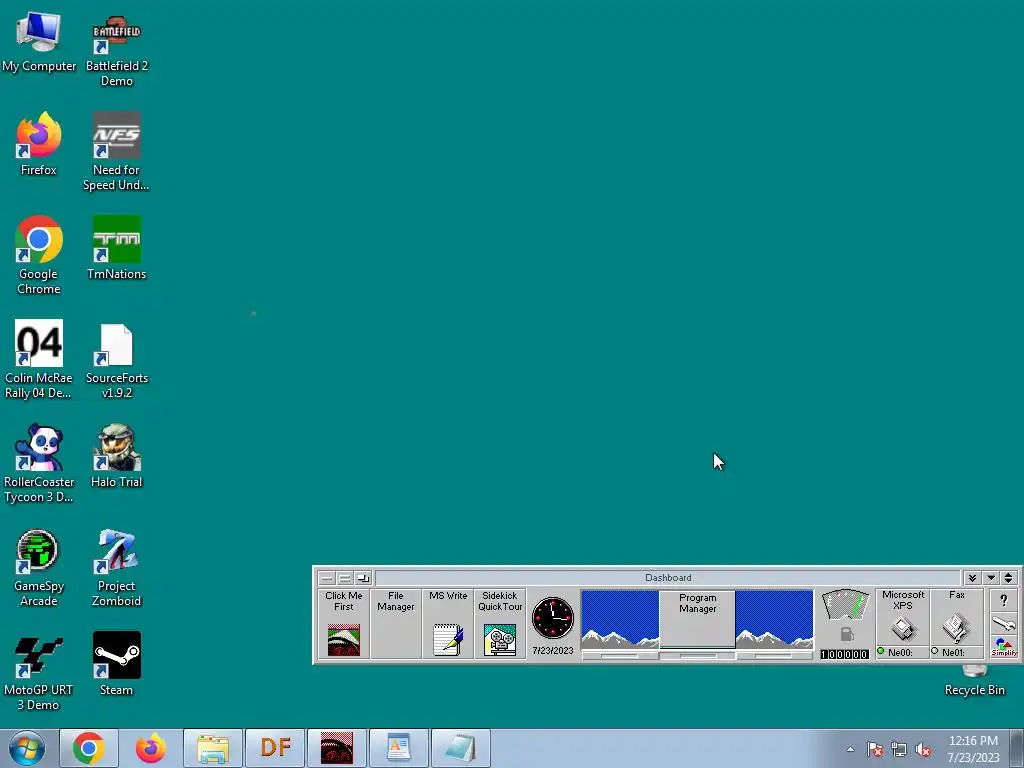Screen dimensions: 1024x768
Task: Select the Steam desktop shortcut
Action: [116, 664]
